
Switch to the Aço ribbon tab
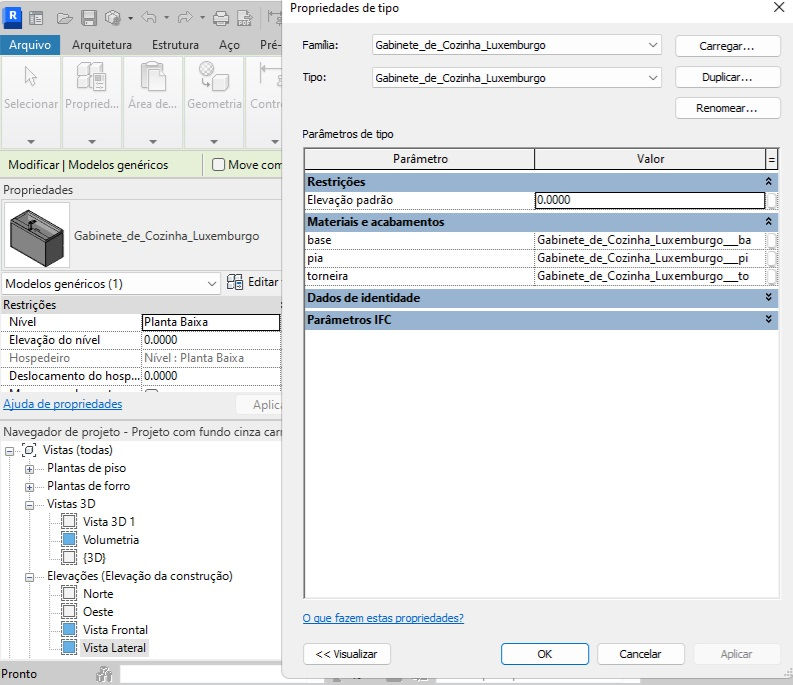[229, 45]
